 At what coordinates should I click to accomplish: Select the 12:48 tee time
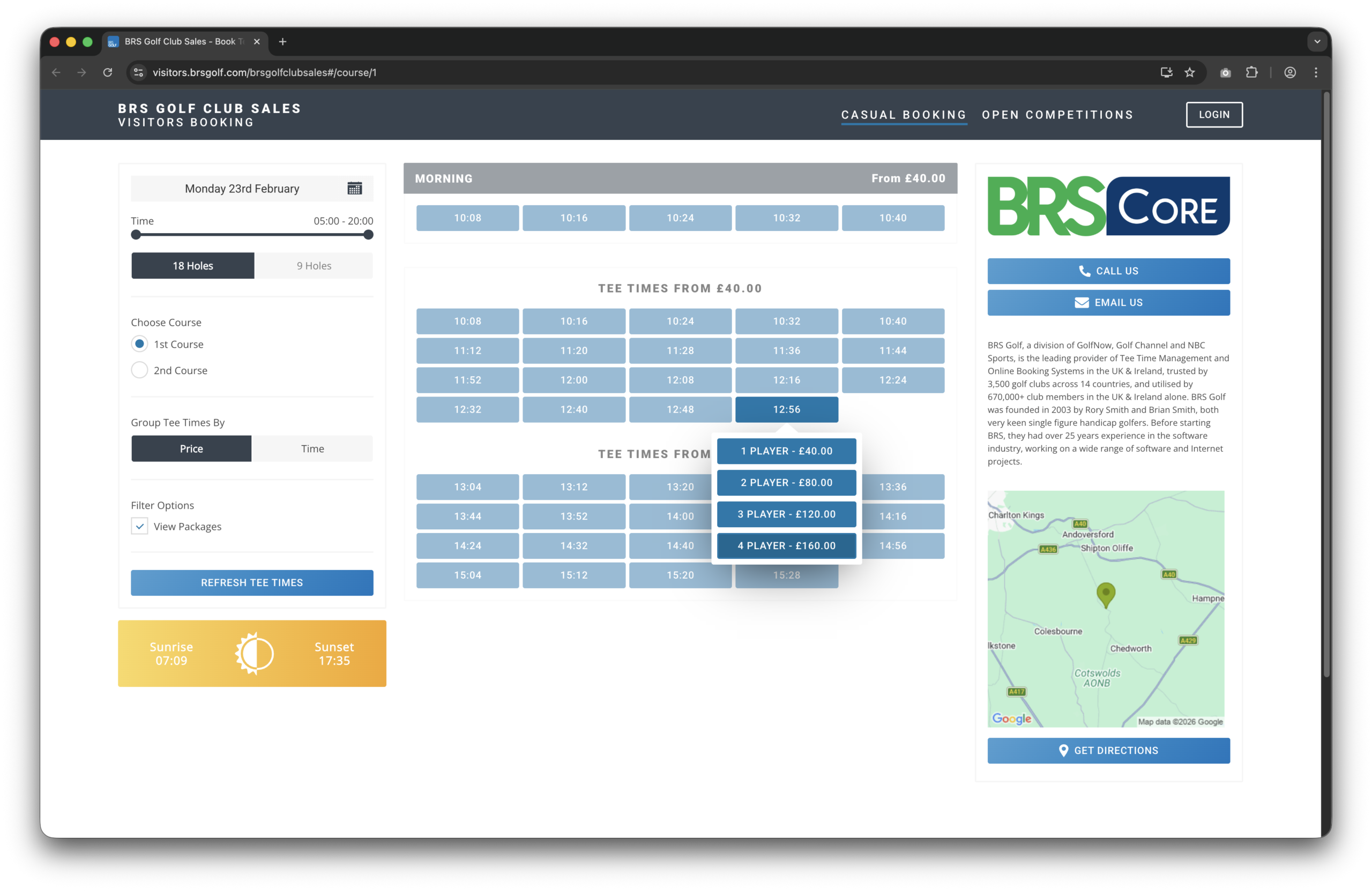click(x=680, y=409)
